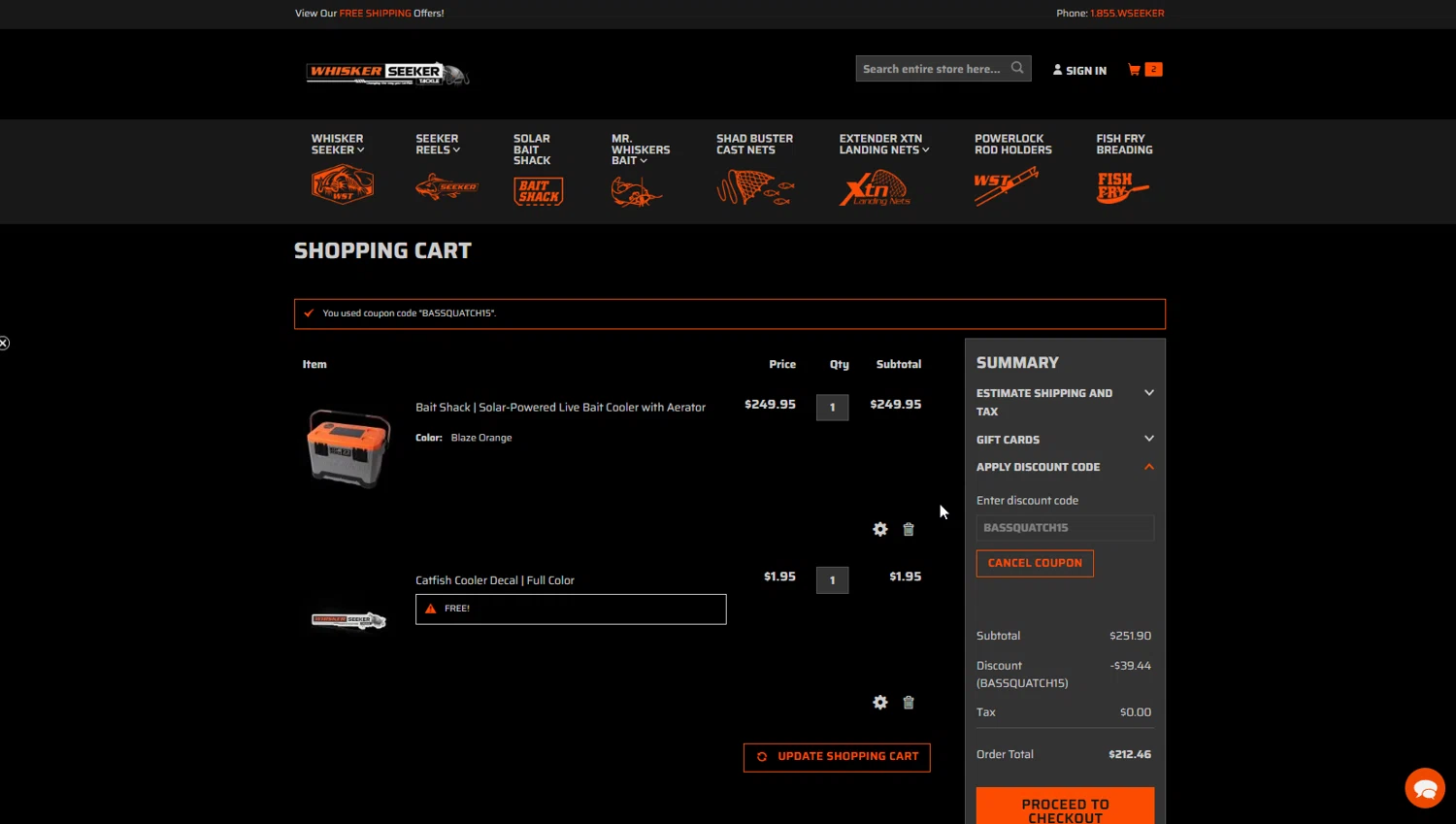Click Update Shopping Cart button
The width and height of the screenshot is (1456, 824).
(837, 757)
